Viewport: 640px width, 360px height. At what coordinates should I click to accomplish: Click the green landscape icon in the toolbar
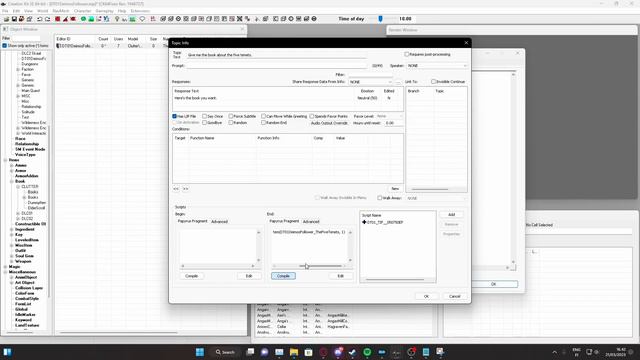click(x=133, y=19)
